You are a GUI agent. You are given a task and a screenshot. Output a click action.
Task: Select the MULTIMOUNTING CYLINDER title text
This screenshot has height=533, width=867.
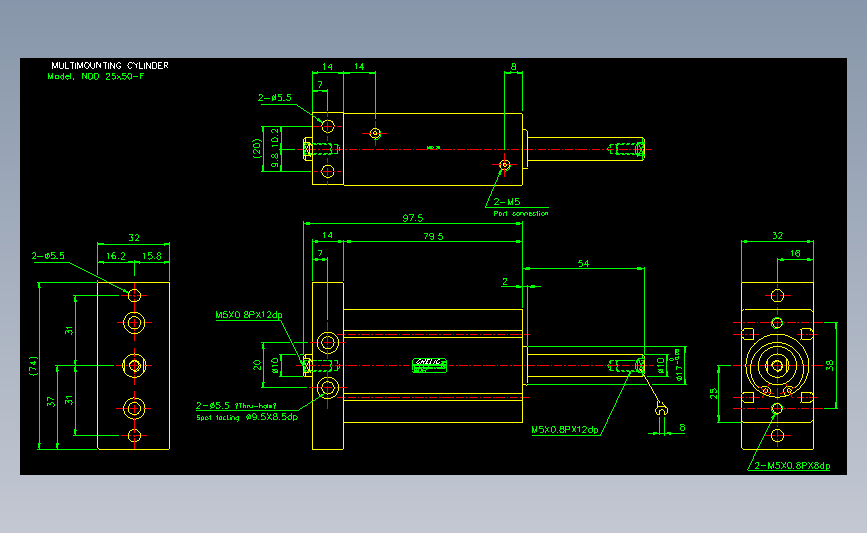pyautogui.click(x=110, y=65)
